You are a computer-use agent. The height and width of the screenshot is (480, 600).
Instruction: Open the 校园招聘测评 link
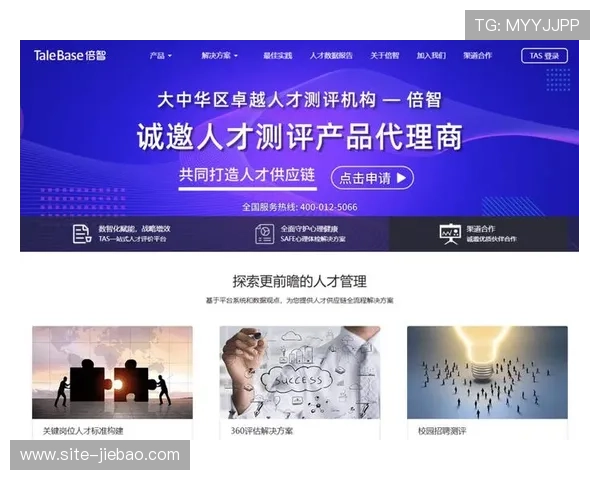442,431
